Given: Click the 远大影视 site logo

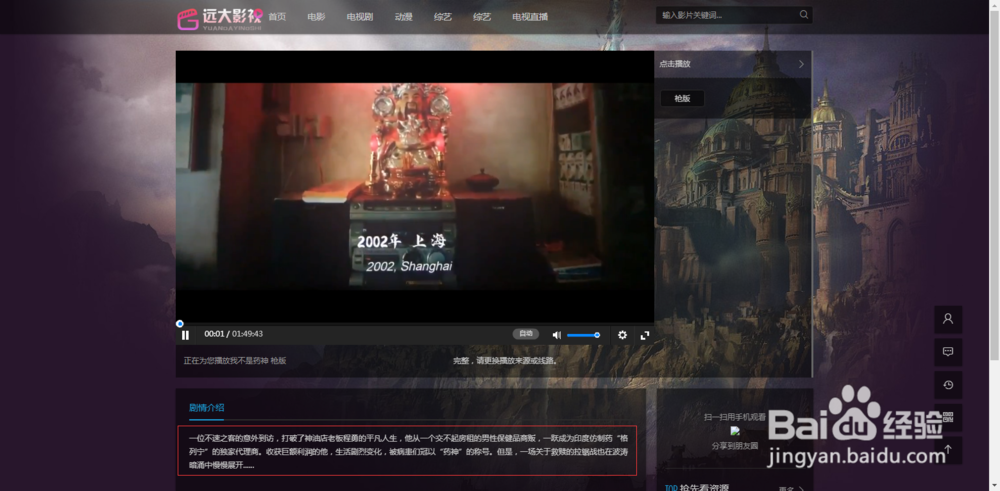Looking at the screenshot, I should (220, 18).
